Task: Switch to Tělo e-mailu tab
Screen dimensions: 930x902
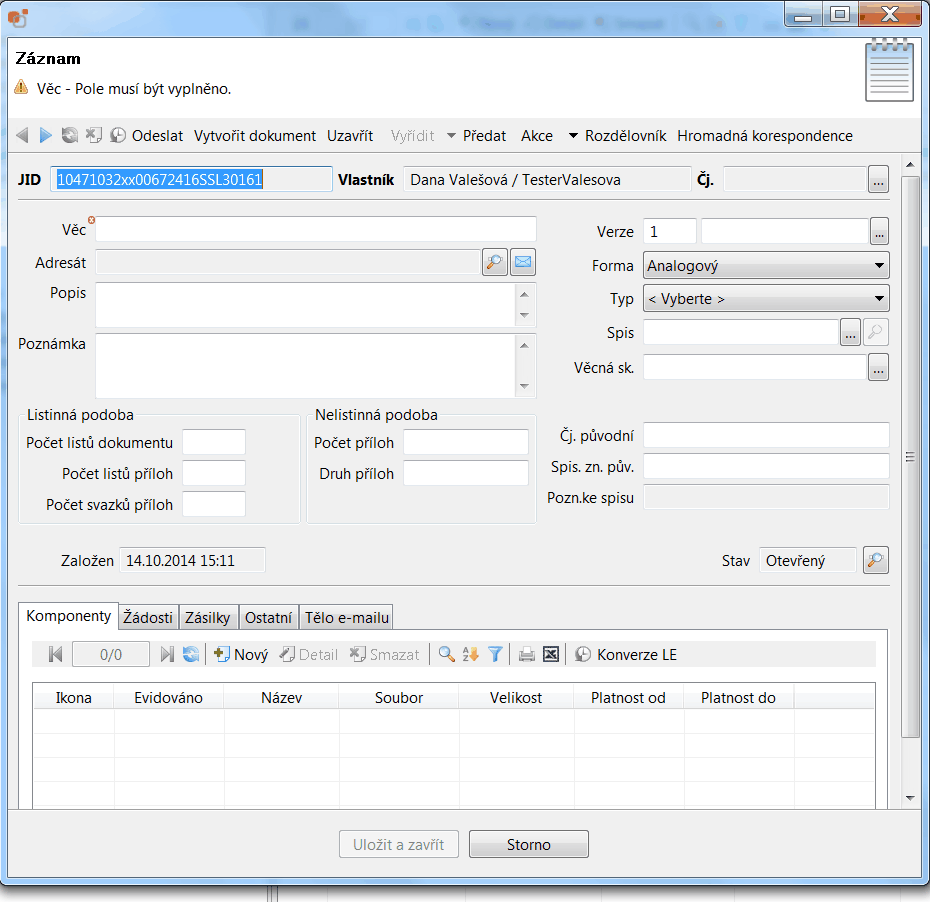Action: 347,618
